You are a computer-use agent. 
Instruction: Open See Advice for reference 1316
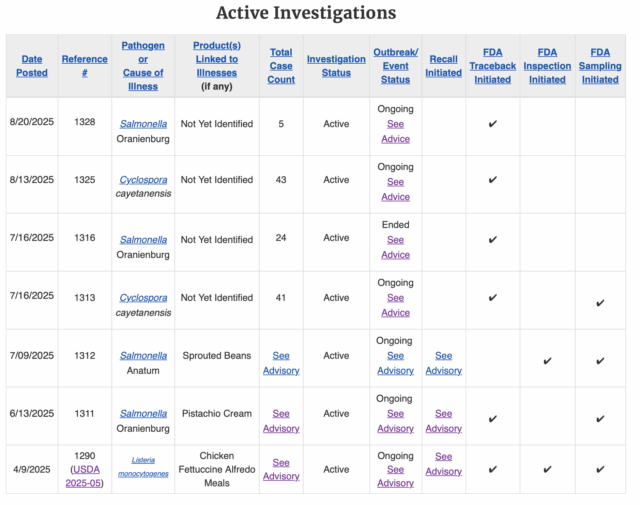pyautogui.click(x=396, y=247)
